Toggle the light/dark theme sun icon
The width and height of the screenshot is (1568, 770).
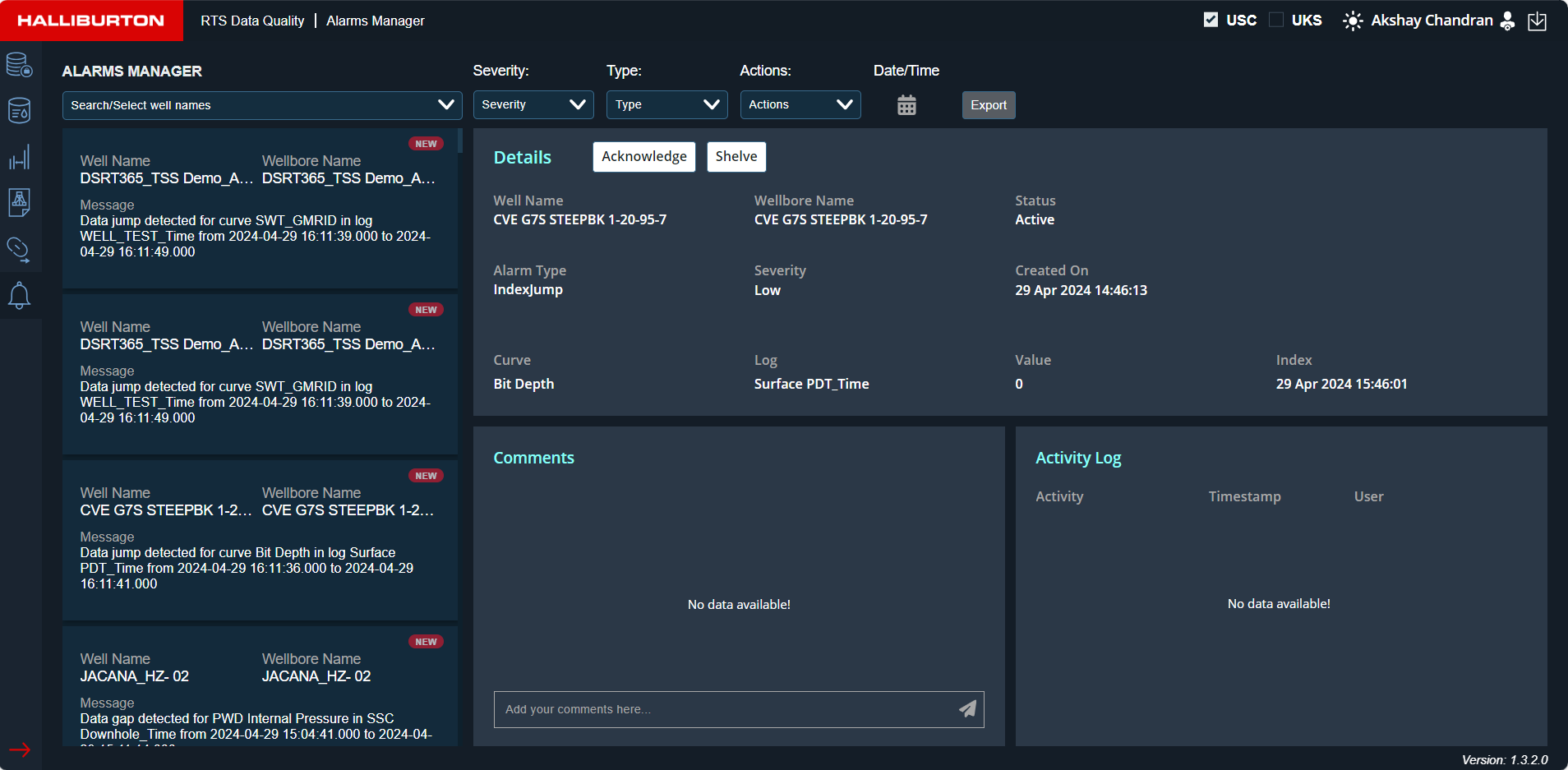click(x=1352, y=21)
